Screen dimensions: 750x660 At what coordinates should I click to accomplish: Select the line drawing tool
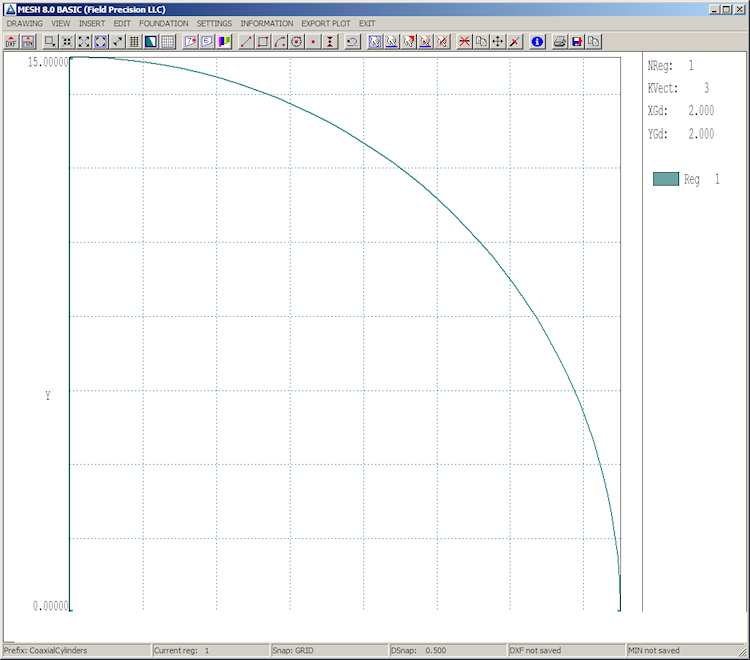tap(247, 42)
